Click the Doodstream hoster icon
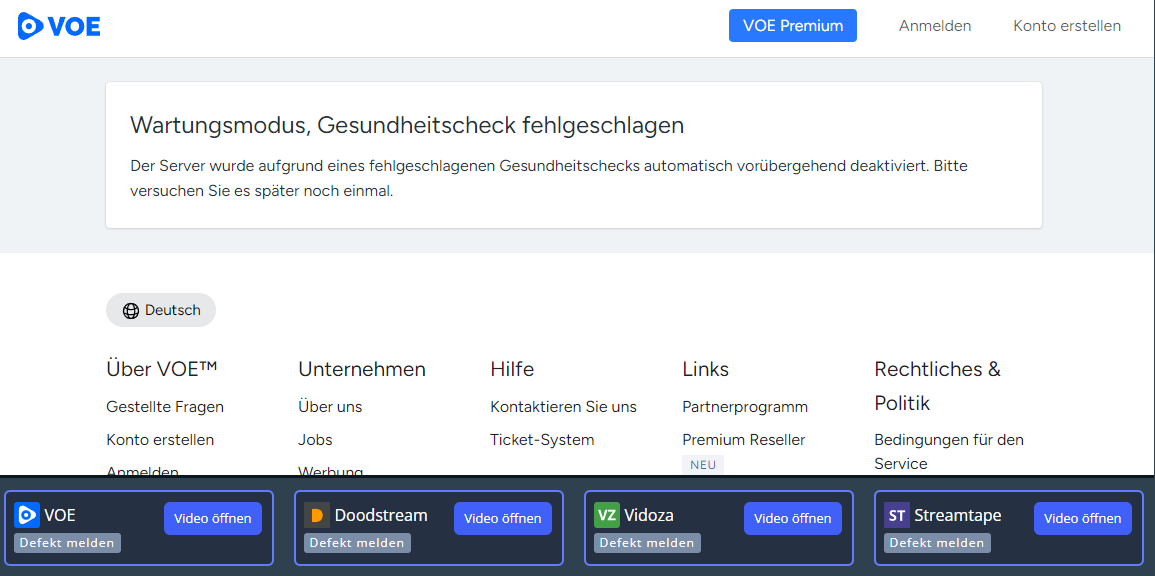The image size is (1155, 576). 317,515
